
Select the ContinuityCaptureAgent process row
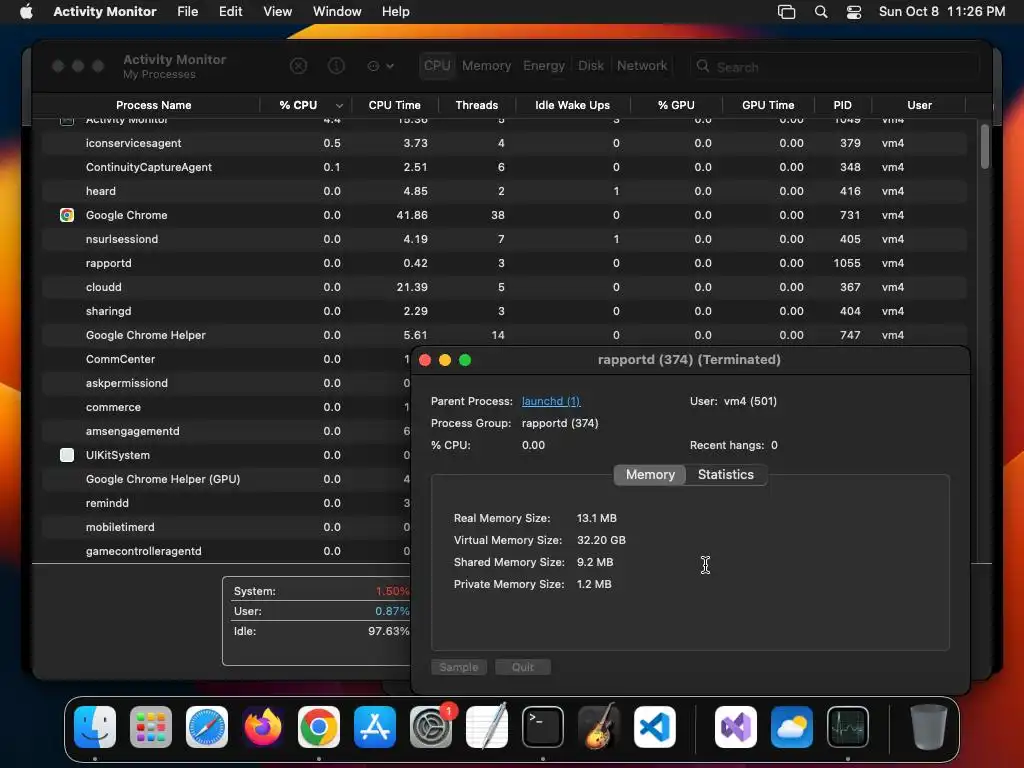click(504, 167)
